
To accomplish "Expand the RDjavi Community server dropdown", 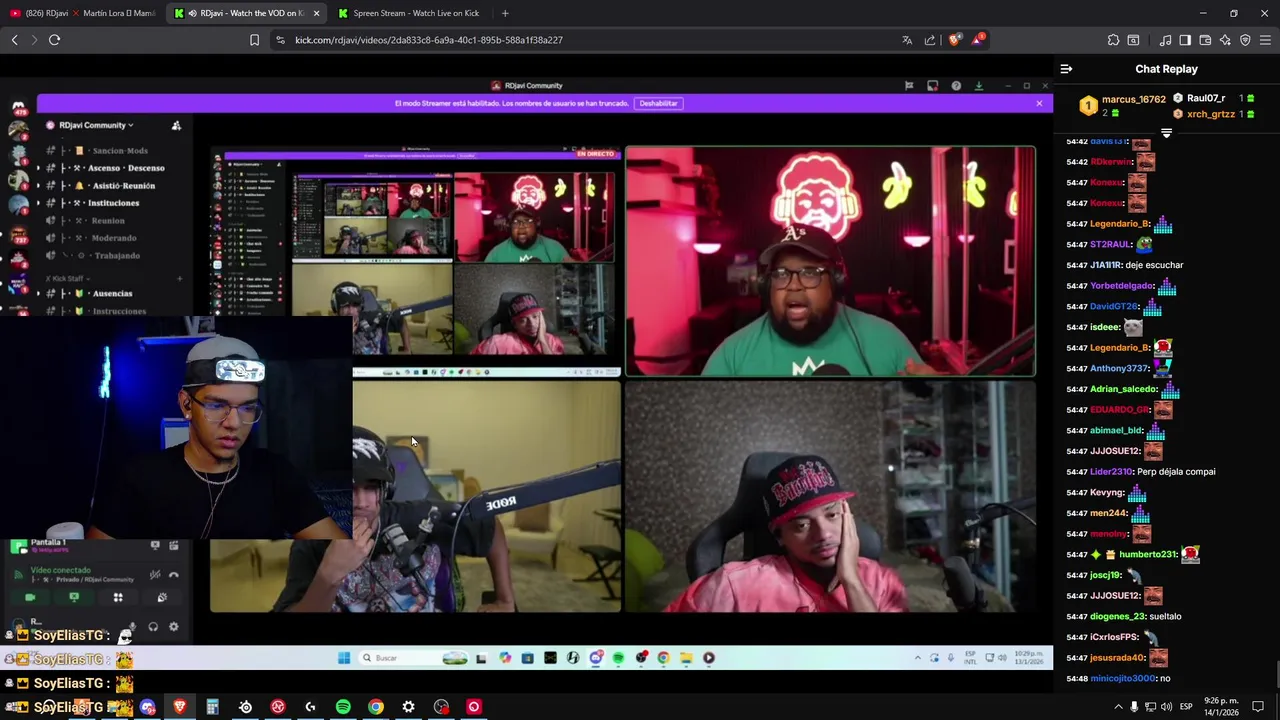I will [96, 125].
